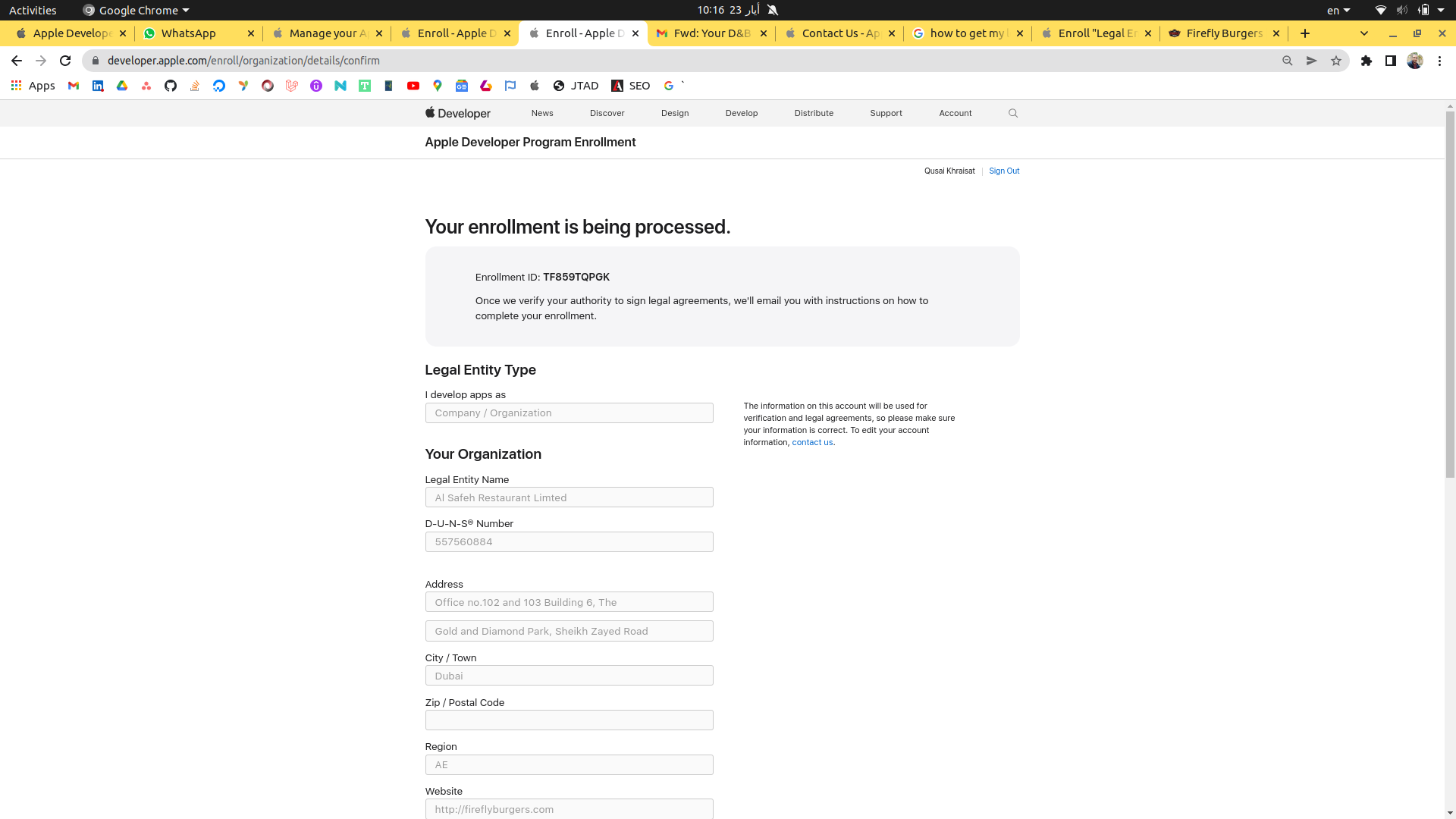Switch to the 'how to get my' Google tab
Screen dimensions: 1456x819
click(968, 33)
